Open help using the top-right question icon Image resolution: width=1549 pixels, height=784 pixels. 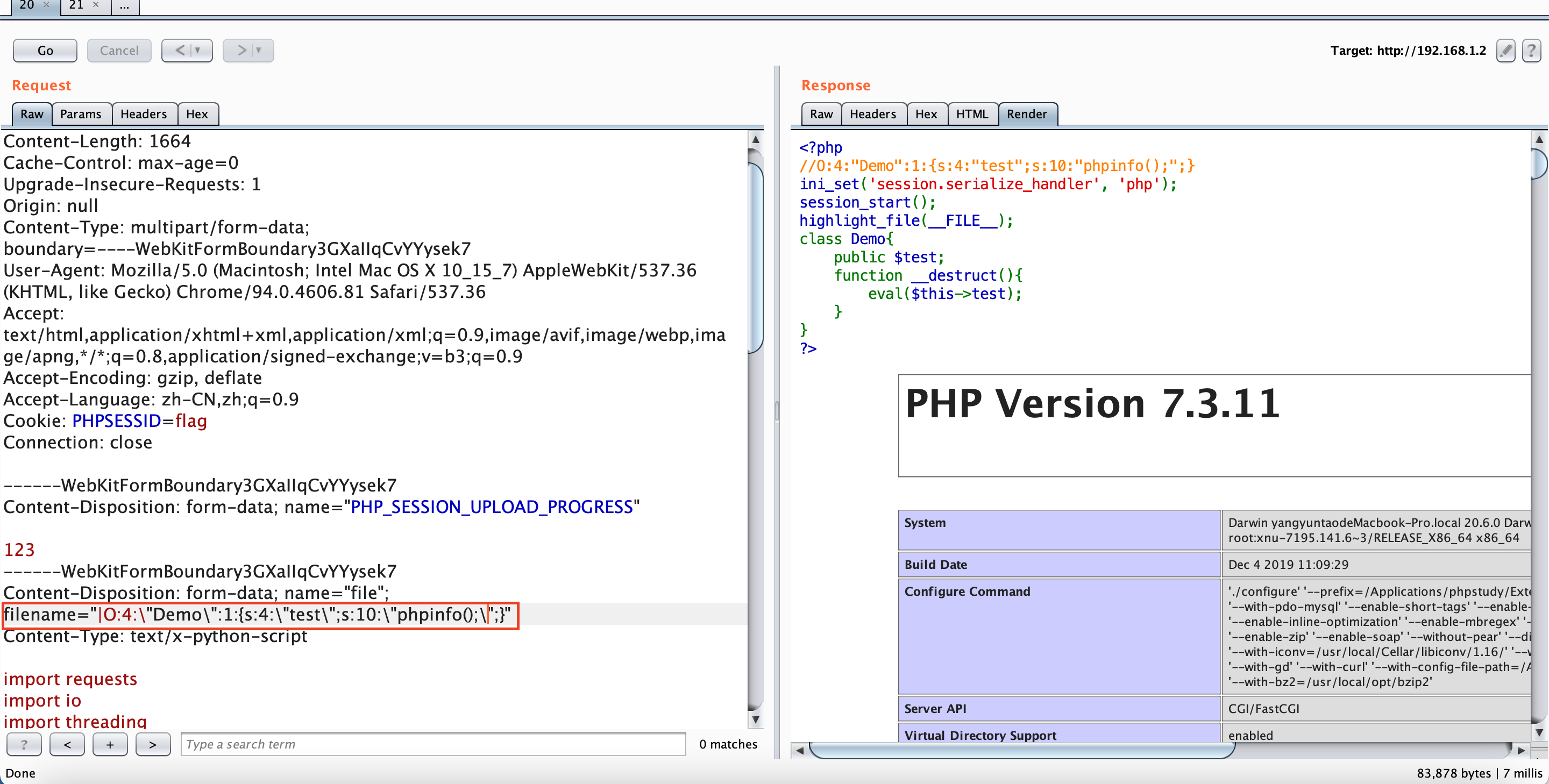coord(1531,51)
